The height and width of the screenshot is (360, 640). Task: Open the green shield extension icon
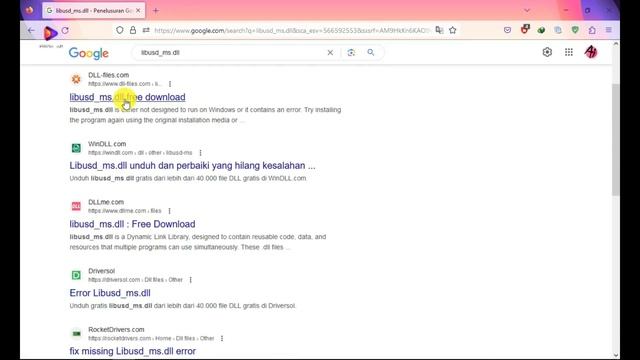(x=575, y=30)
